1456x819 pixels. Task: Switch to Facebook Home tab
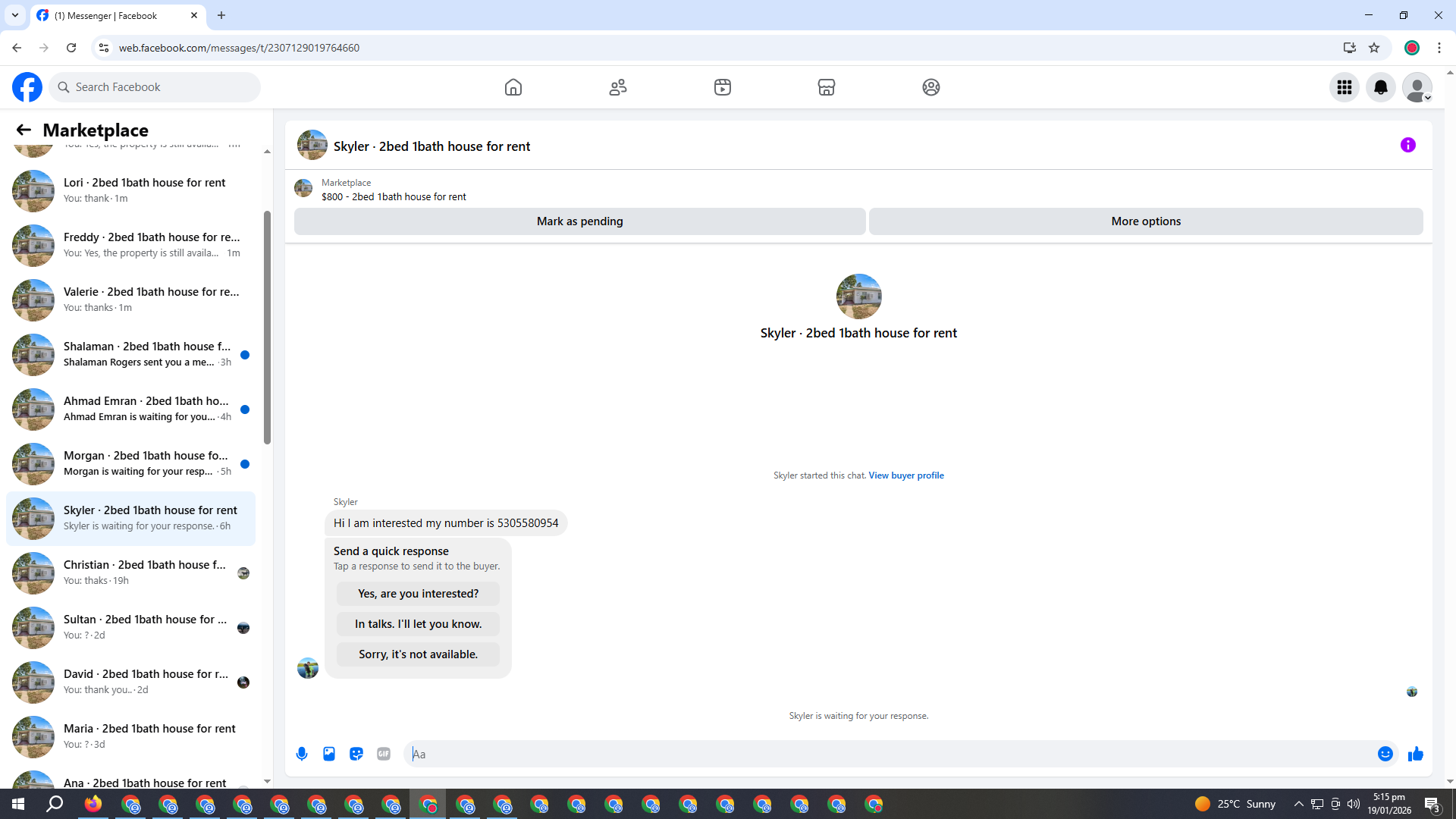513,87
